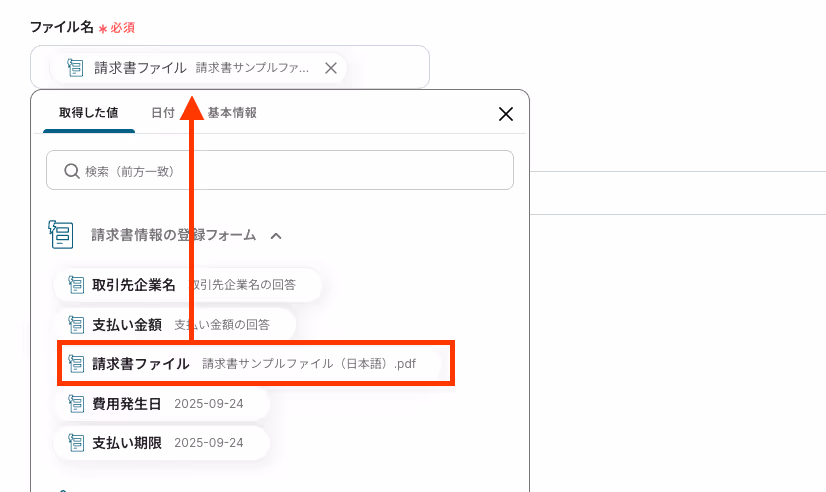Choose the 請求書ファイル value in the list
Screen dimensions: 826x492
[248, 364]
